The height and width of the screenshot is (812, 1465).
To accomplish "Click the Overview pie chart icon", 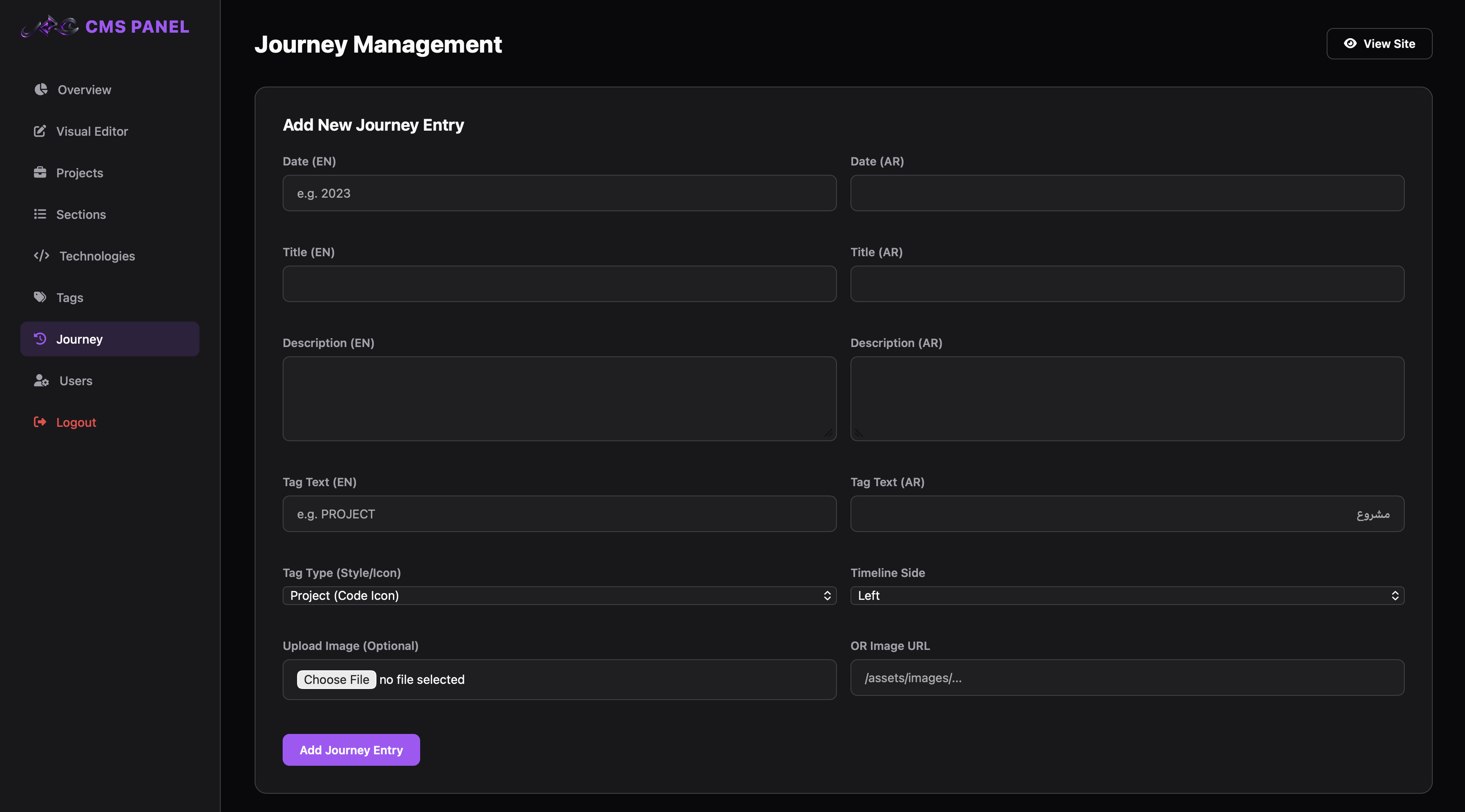I will pos(41,89).
